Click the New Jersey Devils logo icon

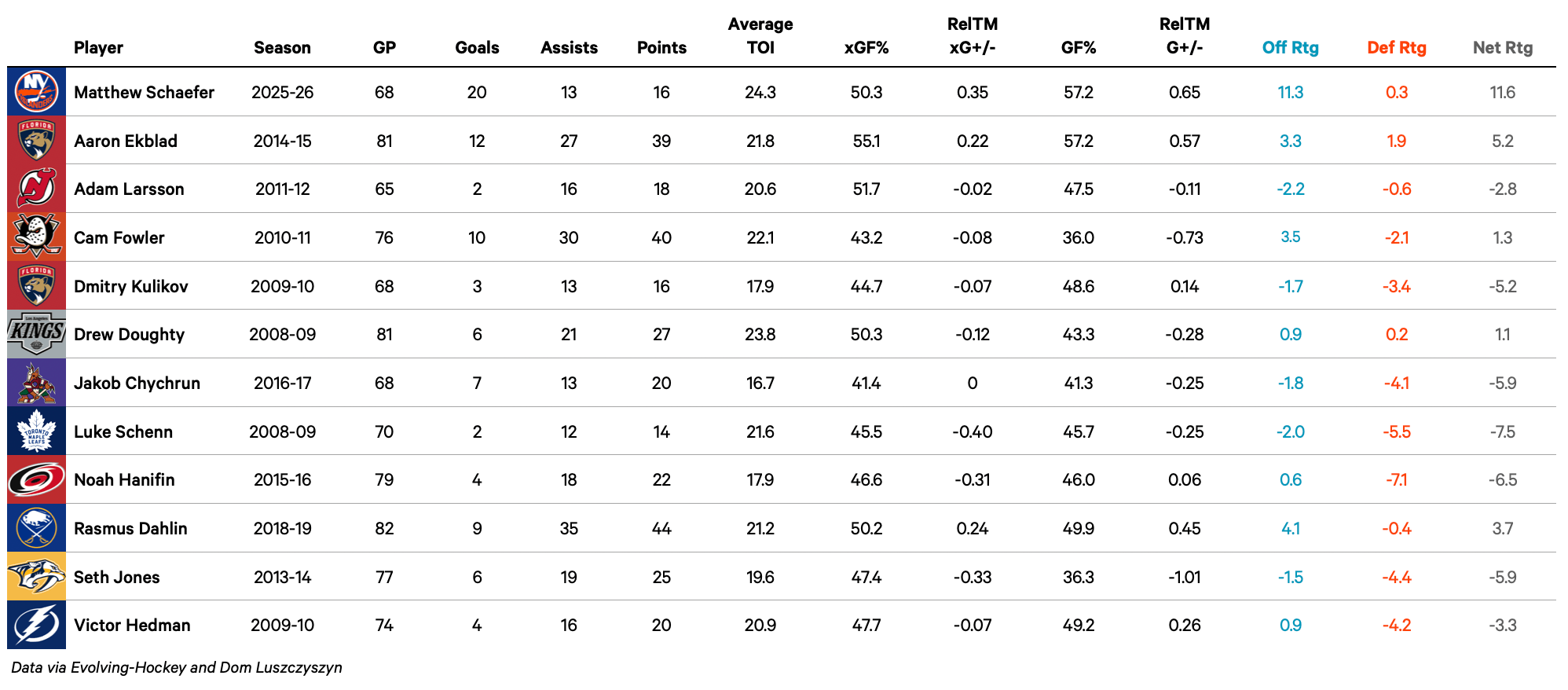click(36, 189)
